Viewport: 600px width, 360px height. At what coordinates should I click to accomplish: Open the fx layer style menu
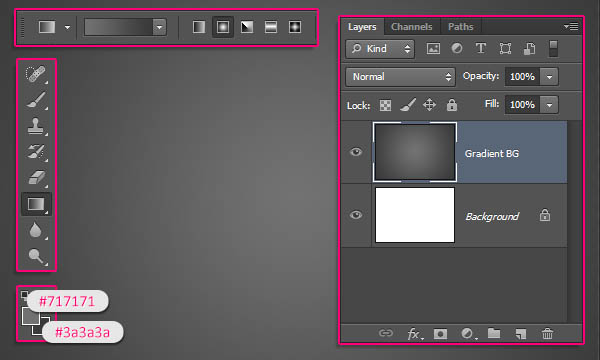pos(415,334)
